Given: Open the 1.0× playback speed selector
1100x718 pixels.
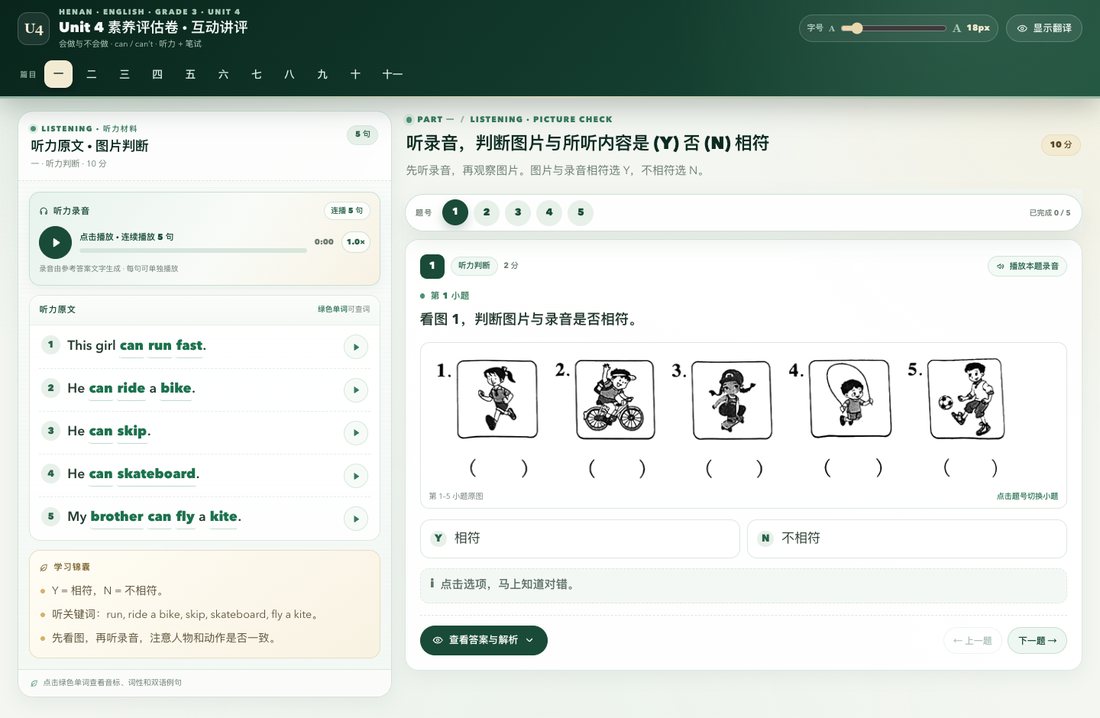Looking at the screenshot, I should pos(356,241).
